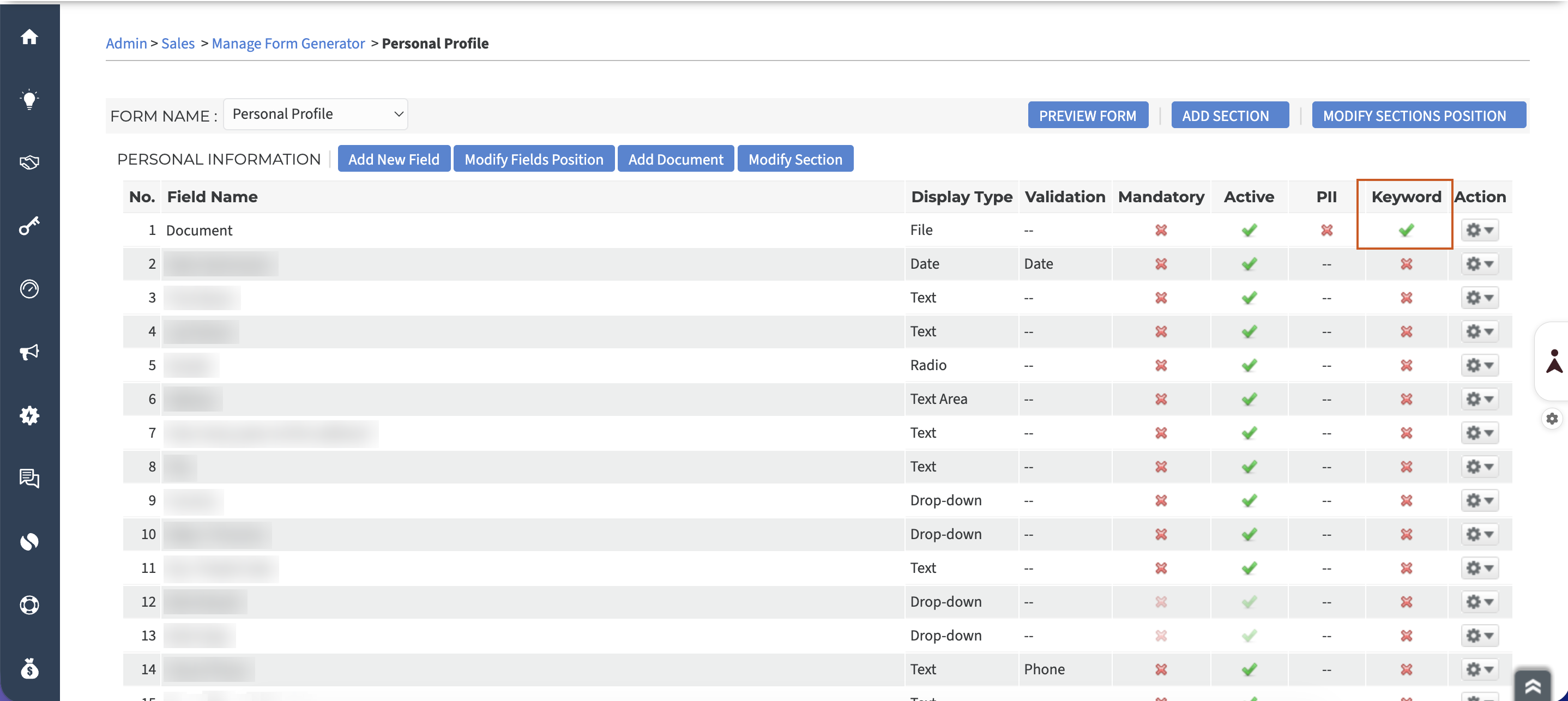Click the Add Document button

[x=676, y=159]
